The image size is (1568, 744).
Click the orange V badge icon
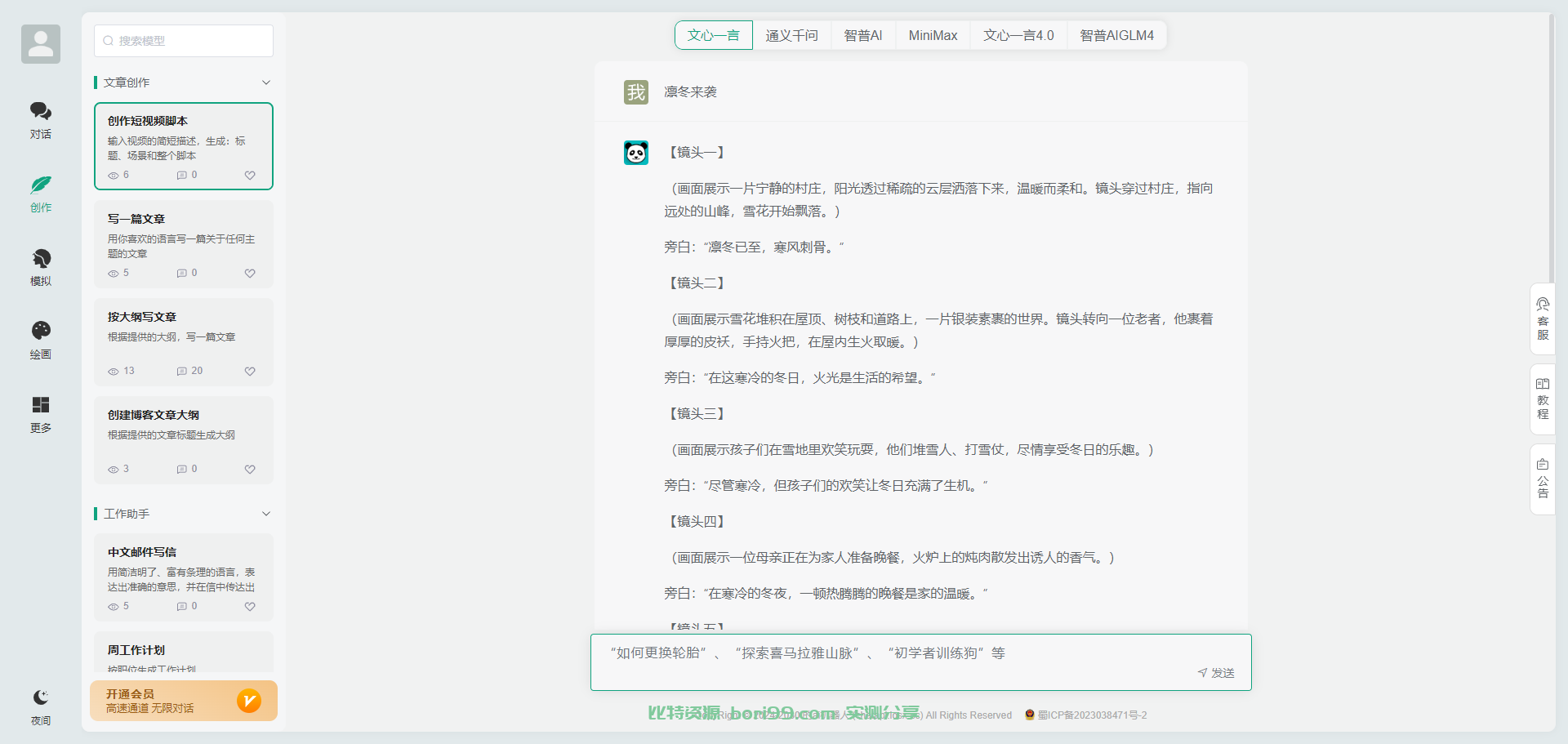tap(249, 701)
